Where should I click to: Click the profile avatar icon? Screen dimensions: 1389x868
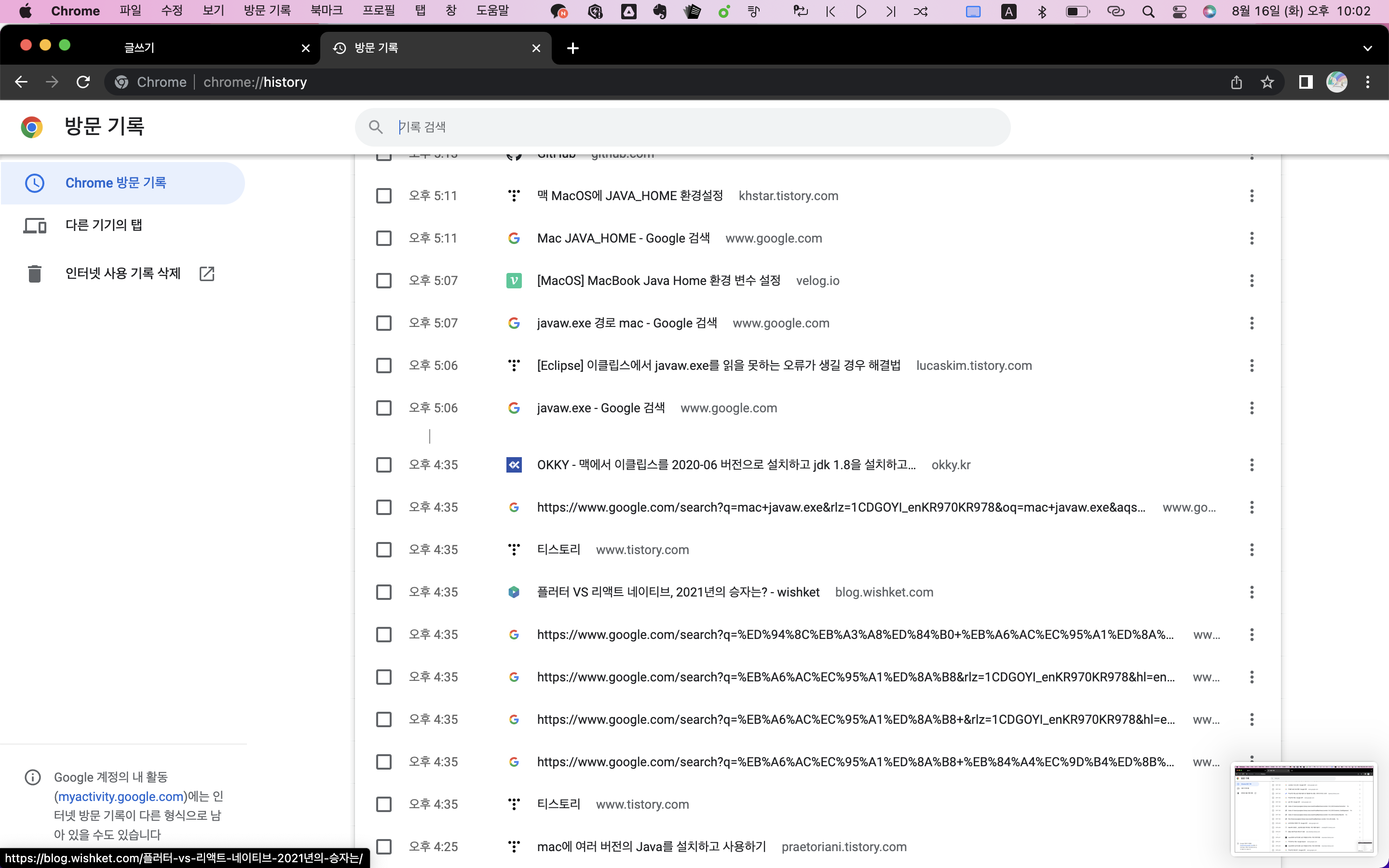(1336, 82)
